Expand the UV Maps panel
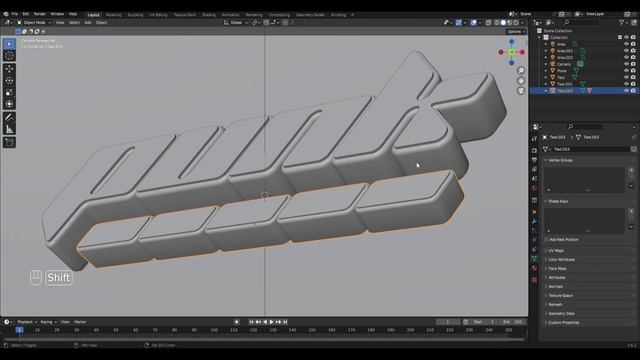 point(556,251)
